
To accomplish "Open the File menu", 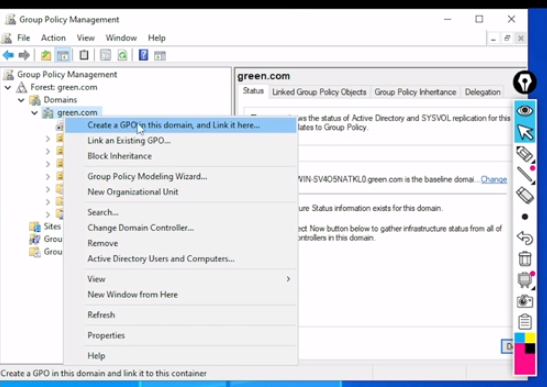I will point(23,38).
